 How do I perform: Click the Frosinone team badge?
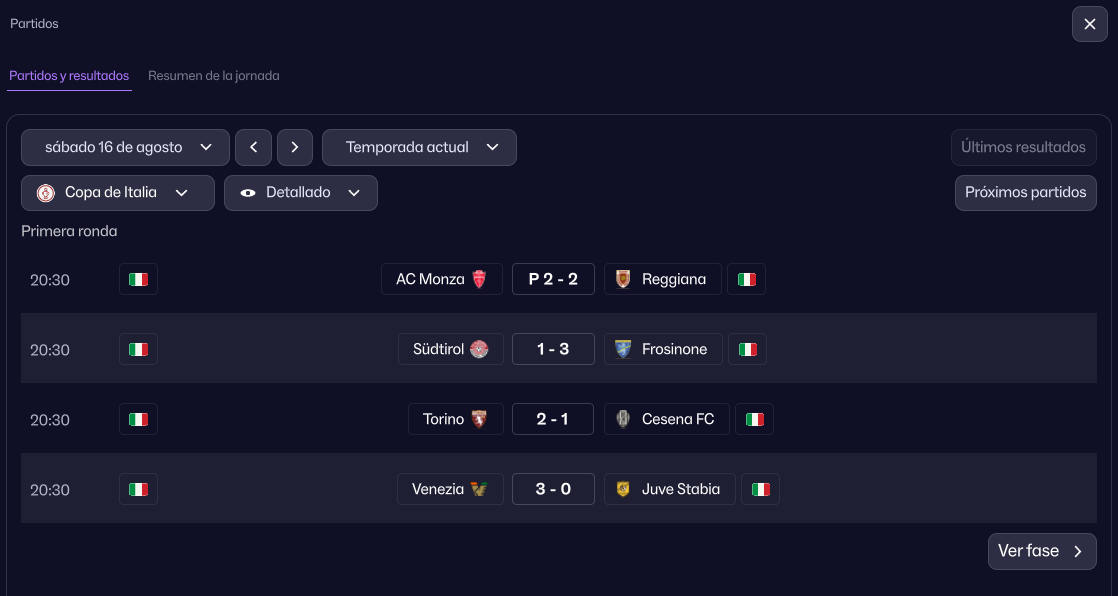(x=623, y=349)
